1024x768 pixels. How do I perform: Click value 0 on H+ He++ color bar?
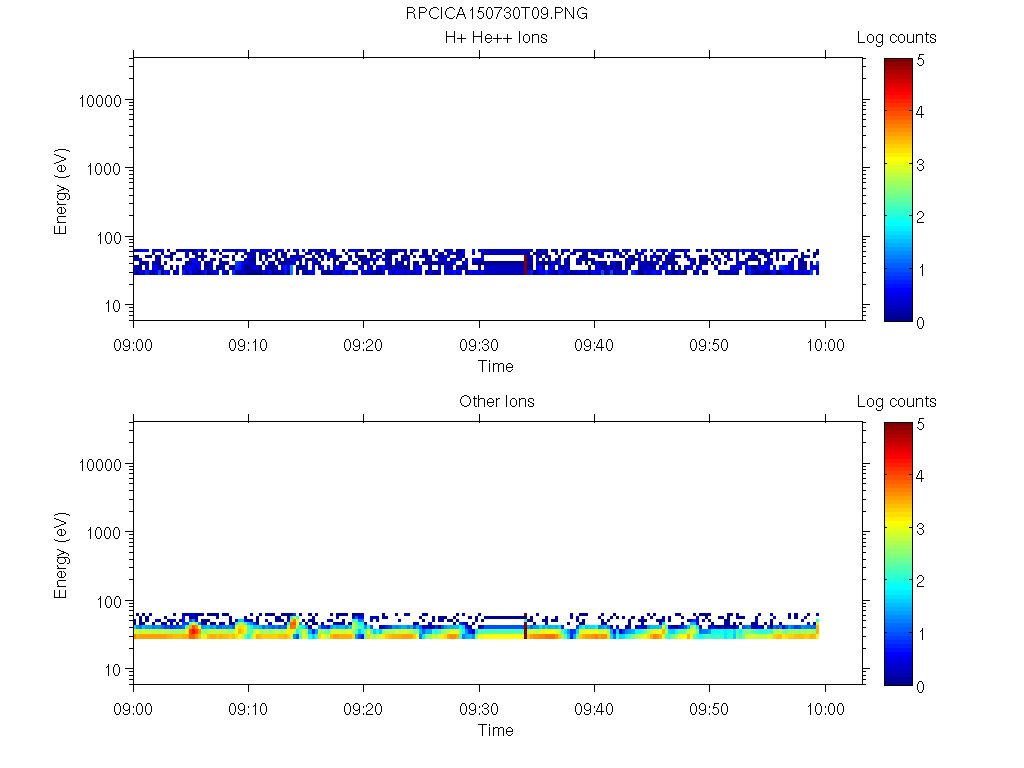click(920, 323)
